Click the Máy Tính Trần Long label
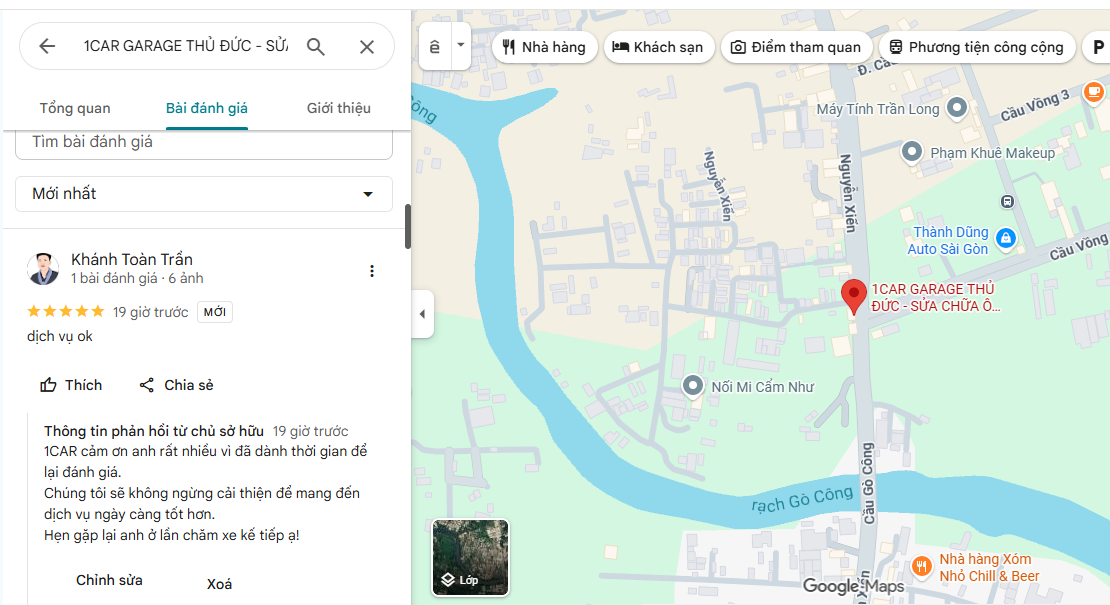Screen dimensions: 1110x605 878,109
